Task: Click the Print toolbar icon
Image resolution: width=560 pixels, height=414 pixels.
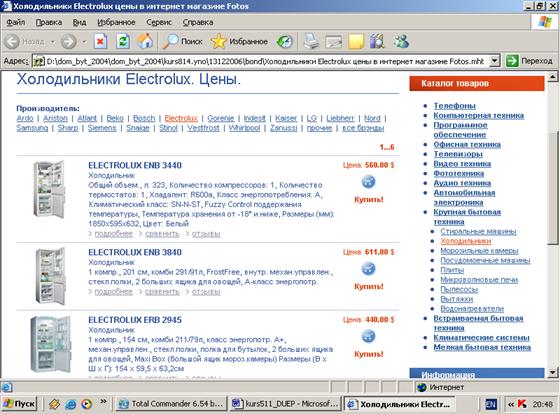Action: 311,41
